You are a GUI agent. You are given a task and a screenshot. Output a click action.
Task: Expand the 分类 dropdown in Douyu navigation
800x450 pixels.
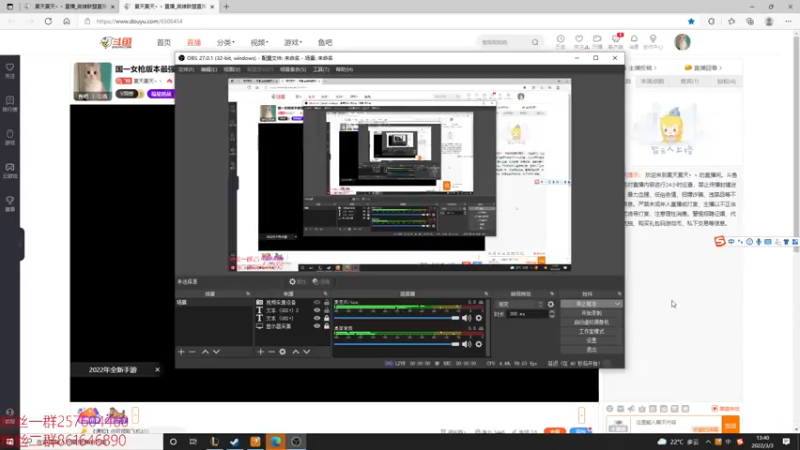[226, 42]
